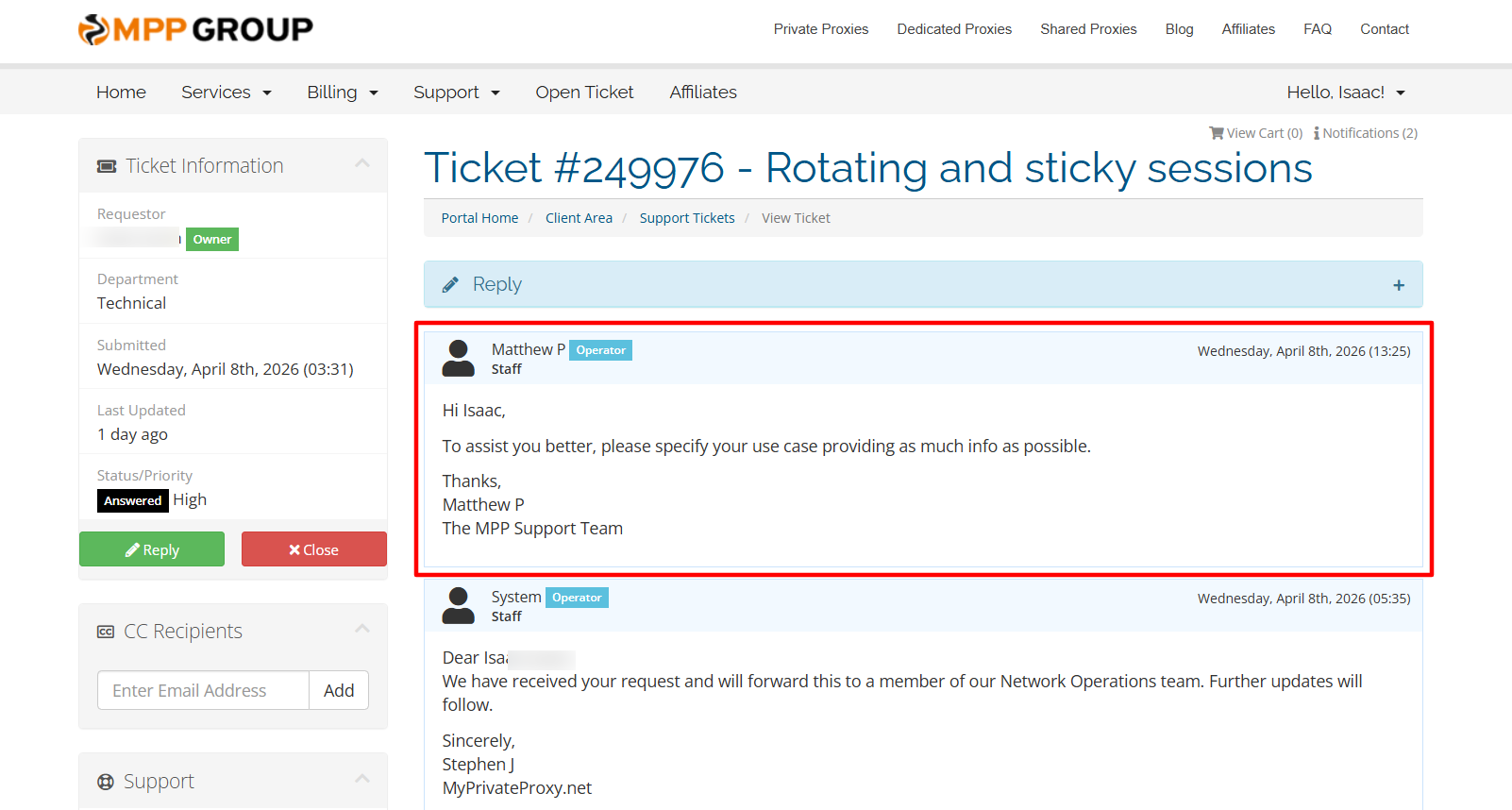
Task: Open the FAQ link
Action: pyautogui.click(x=1318, y=29)
